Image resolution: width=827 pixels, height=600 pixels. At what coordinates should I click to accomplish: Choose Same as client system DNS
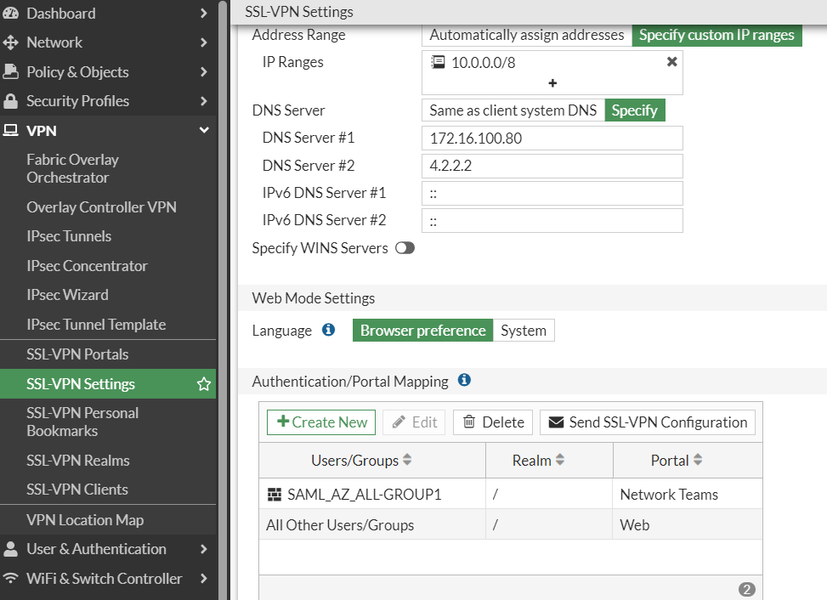coord(513,110)
